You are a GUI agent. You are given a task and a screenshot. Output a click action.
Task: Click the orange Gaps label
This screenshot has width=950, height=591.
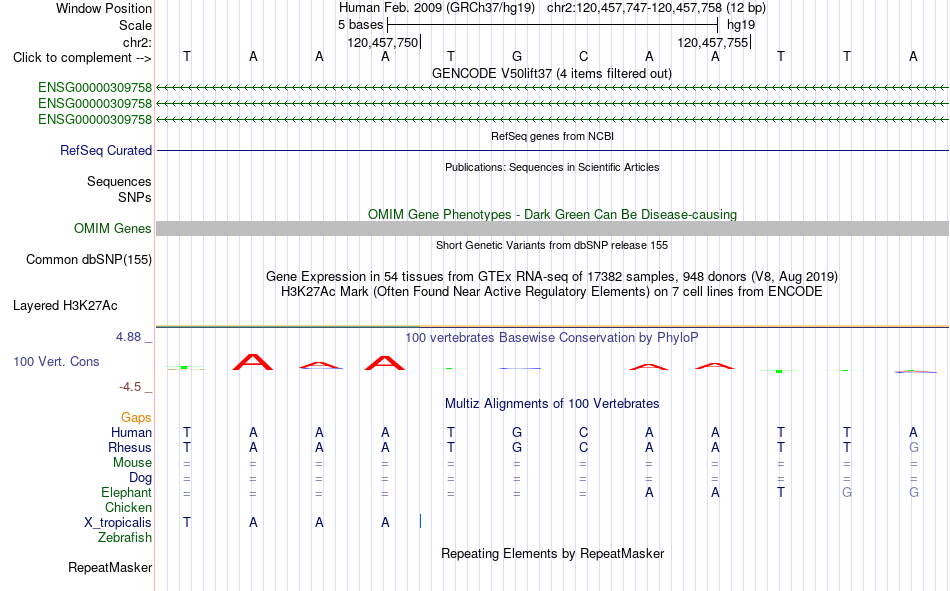tap(136, 417)
